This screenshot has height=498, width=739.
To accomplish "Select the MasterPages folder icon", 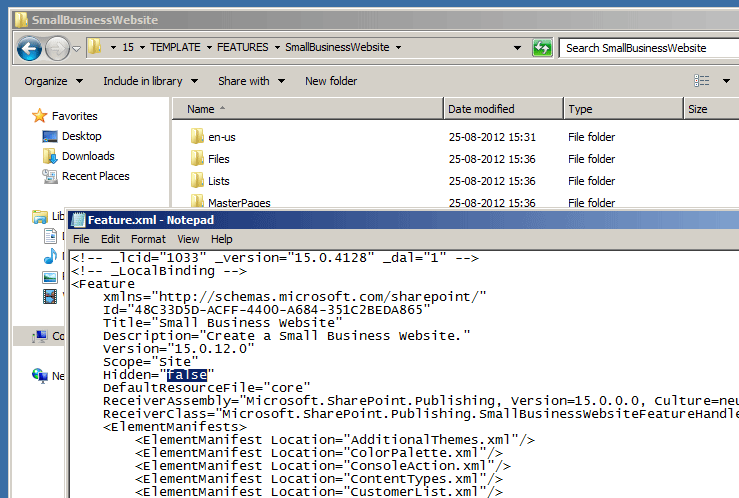I will click(197, 201).
